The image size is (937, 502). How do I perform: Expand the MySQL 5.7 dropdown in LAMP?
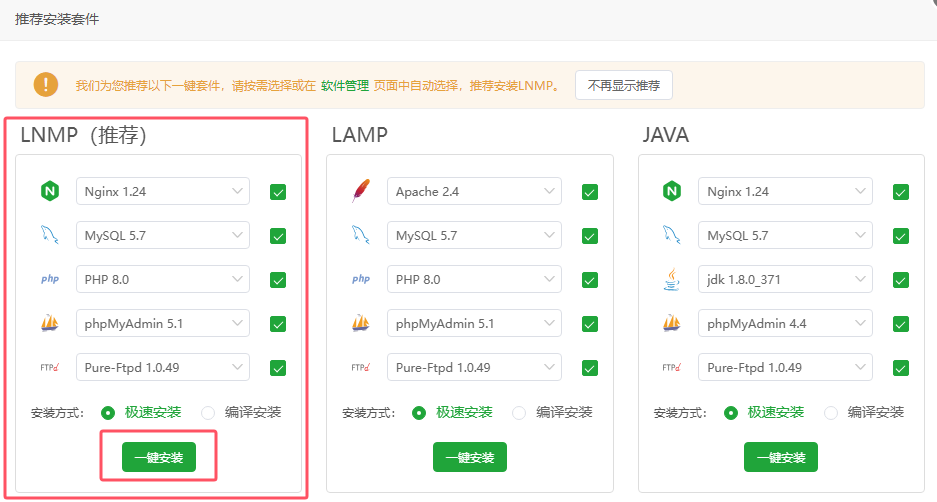(x=475, y=236)
